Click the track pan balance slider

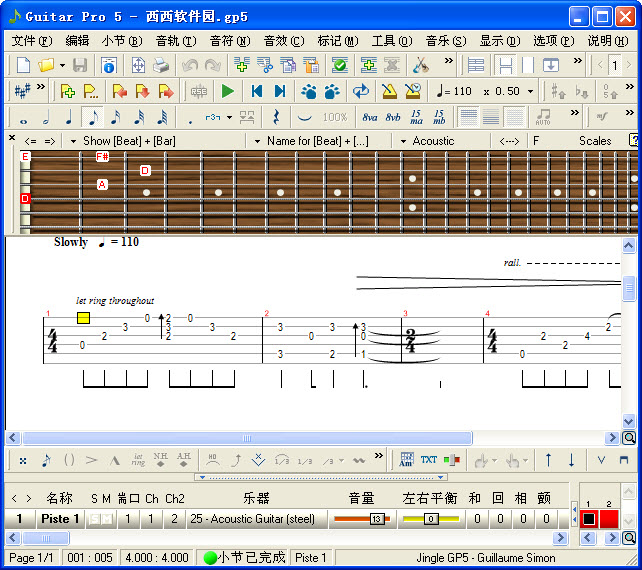tap(431, 519)
